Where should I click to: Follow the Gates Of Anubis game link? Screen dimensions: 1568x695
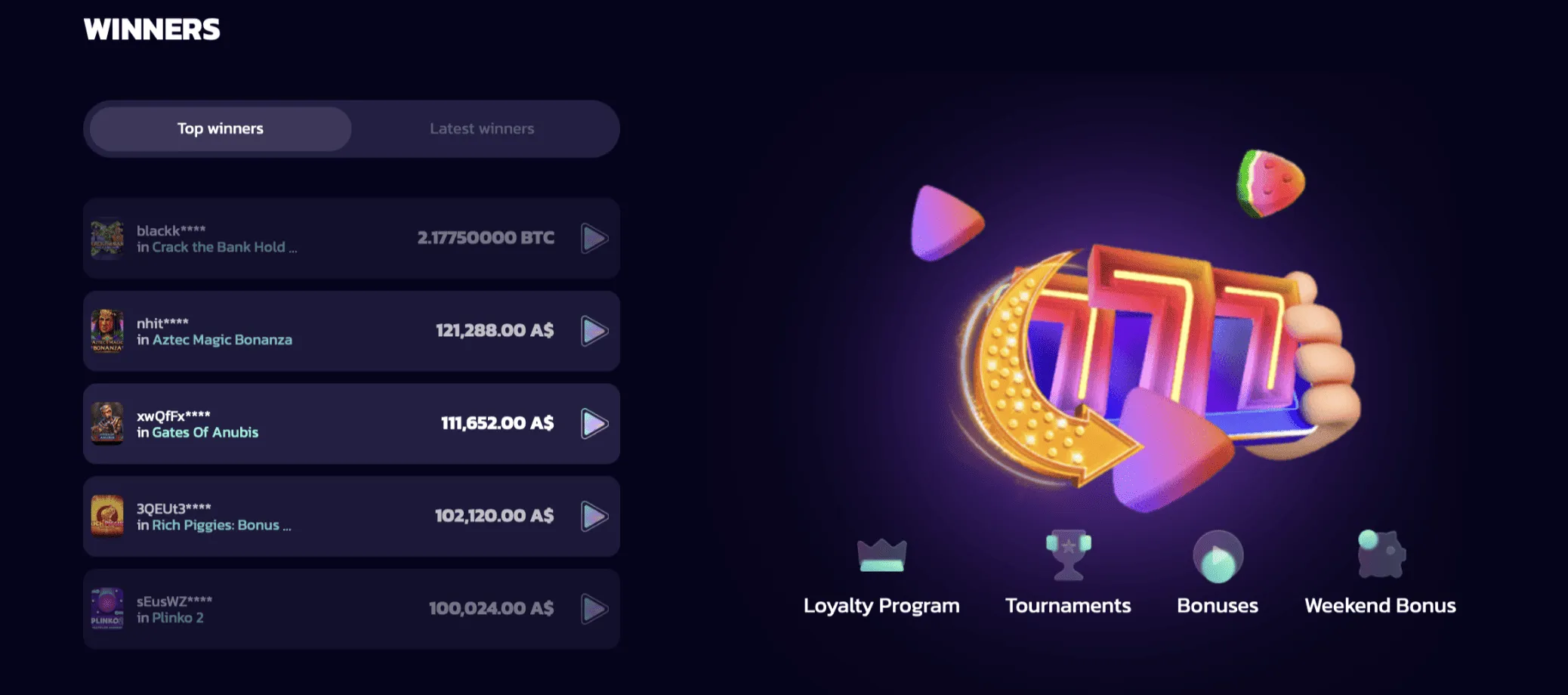tap(205, 433)
